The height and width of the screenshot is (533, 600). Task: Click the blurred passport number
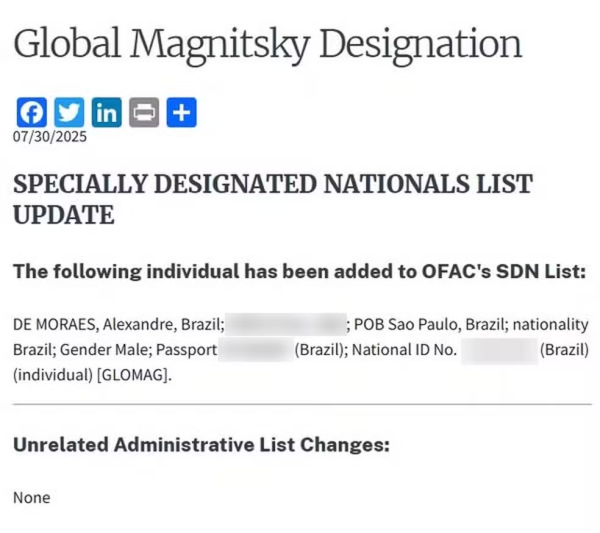point(254,351)
